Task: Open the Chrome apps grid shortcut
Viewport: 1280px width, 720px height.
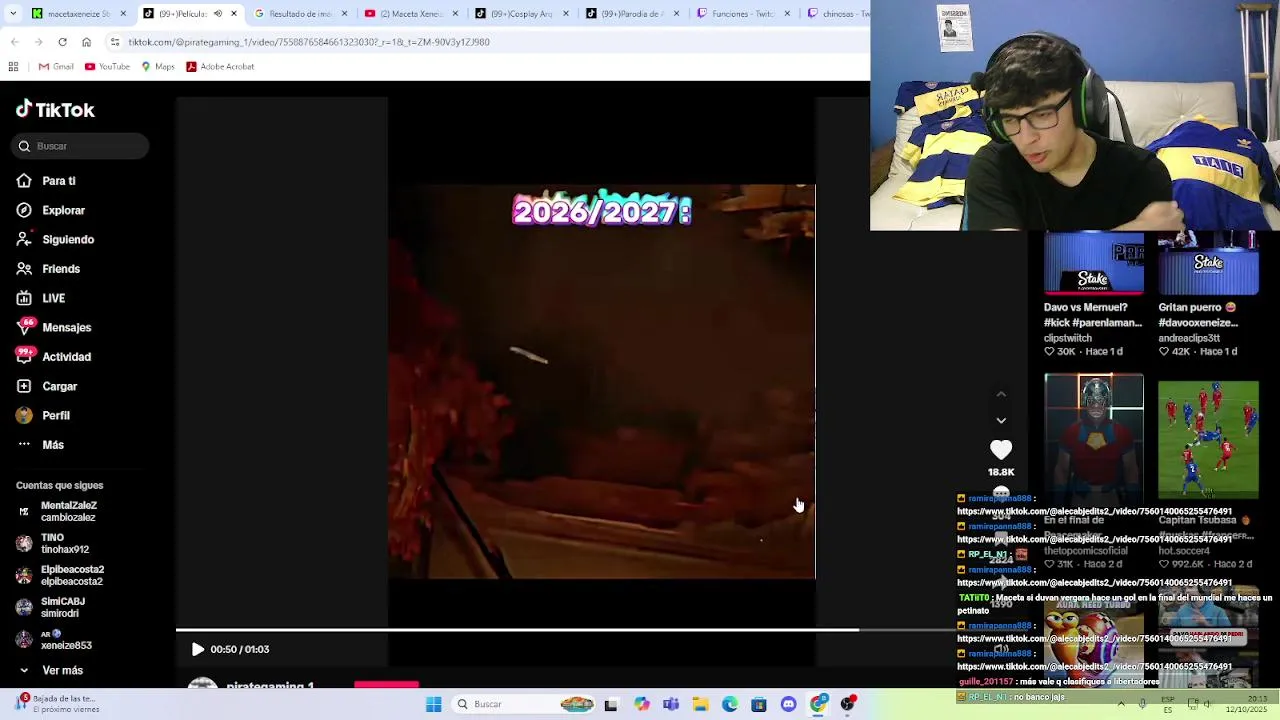Action: (13, 67)
